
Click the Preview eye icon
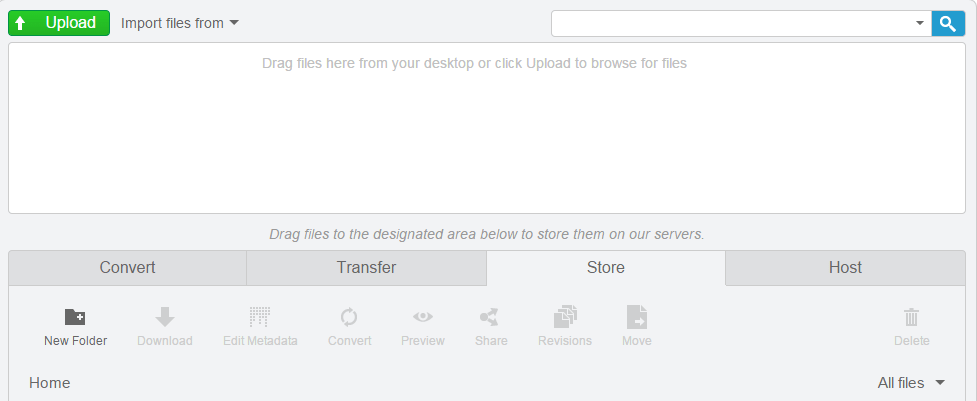tap(422, 317)
